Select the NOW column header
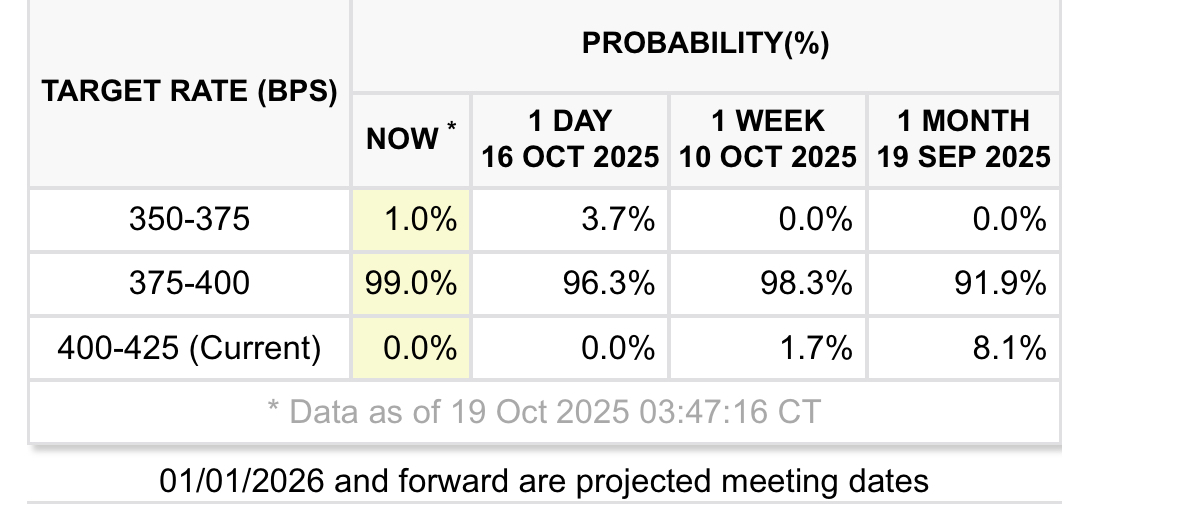The width and height of the screenshot is (1179, 528). point(411,140)
